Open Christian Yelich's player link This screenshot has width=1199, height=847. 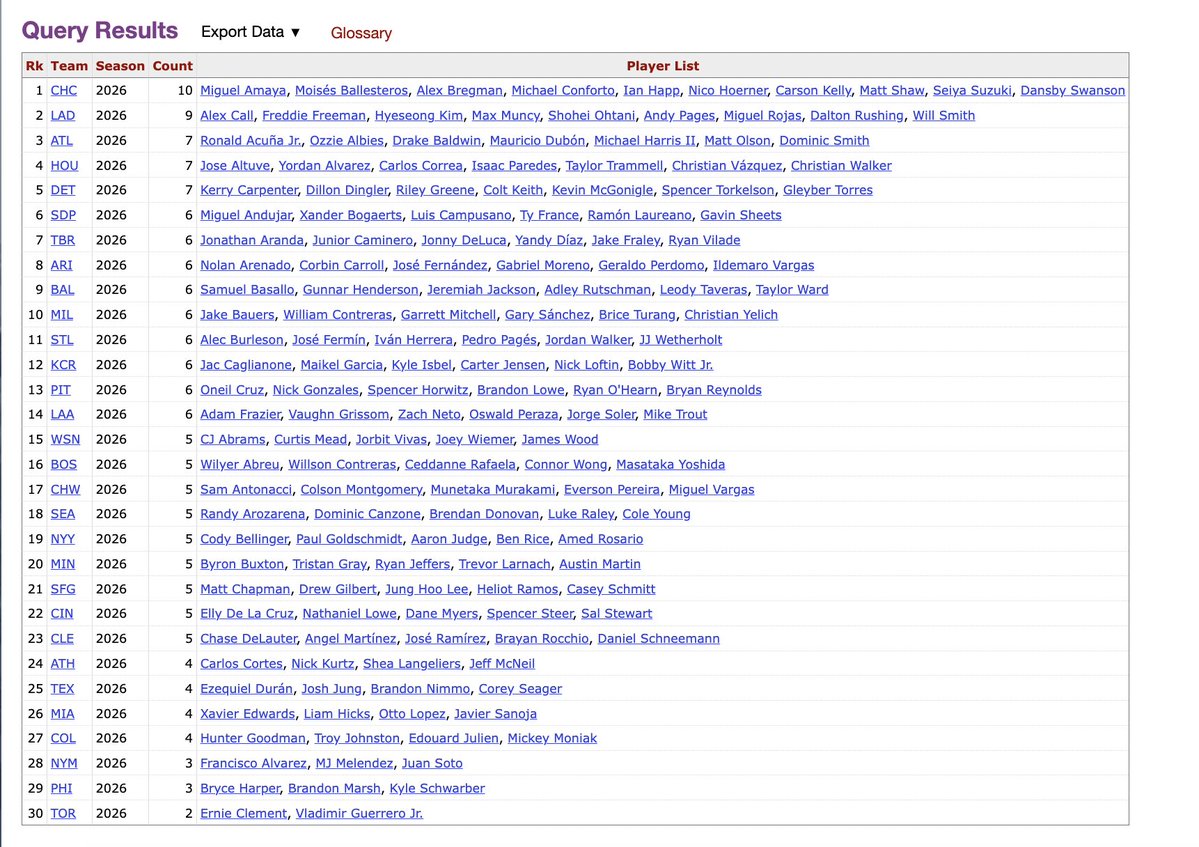(x=730, y=315)
